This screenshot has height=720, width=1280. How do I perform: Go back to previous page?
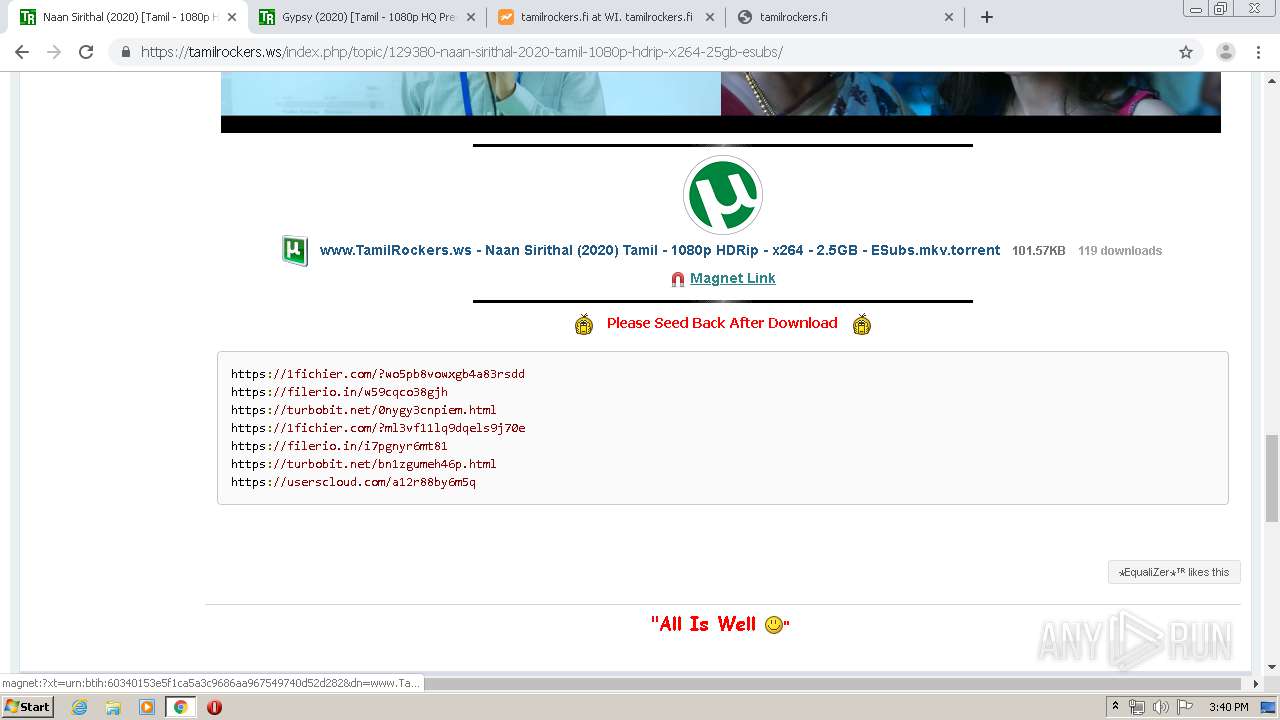[22, 52]
